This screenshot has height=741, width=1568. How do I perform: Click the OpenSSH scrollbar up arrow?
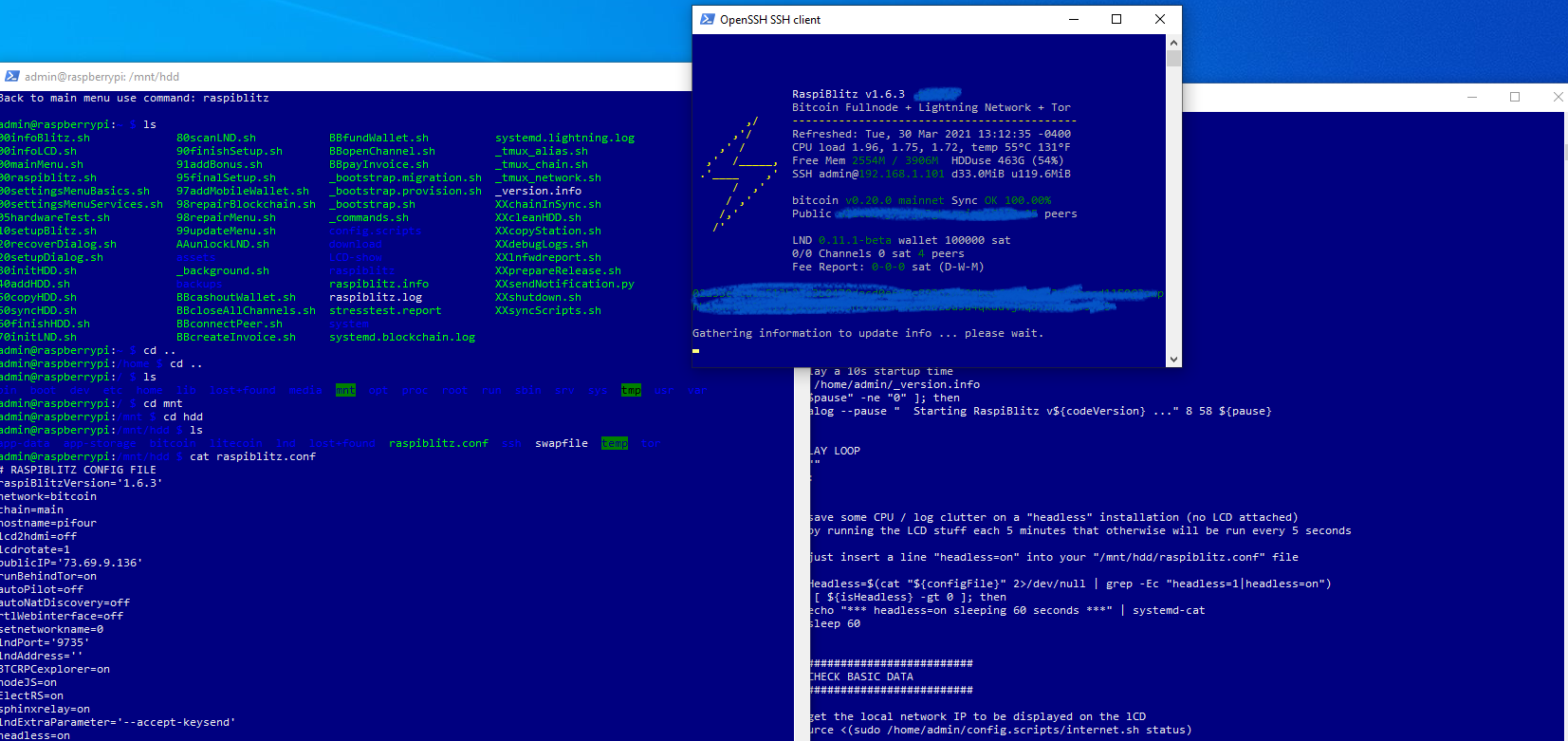[1174, 43]
